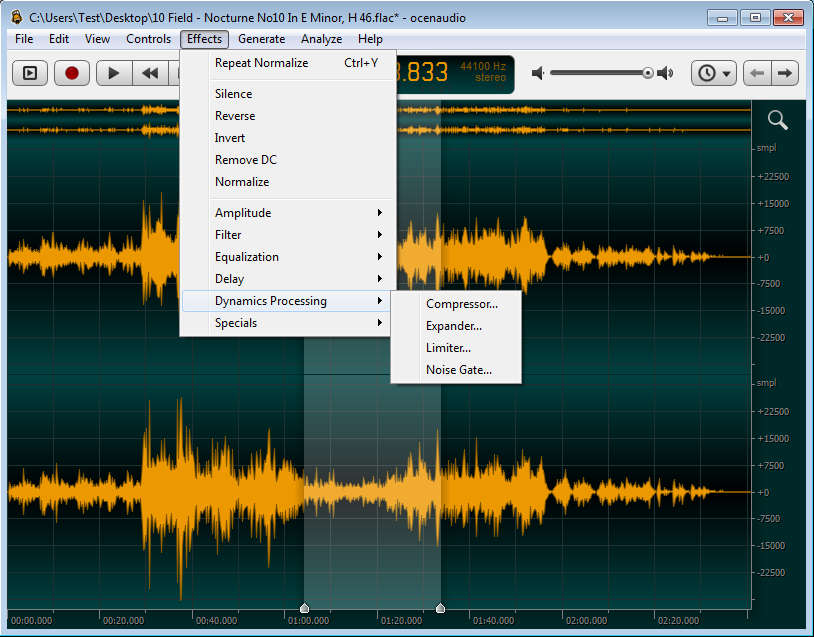Apply the Normalize effect
The width and height of the screenshot is (814, 637).
pyautogui.click(x=242, y=182)
